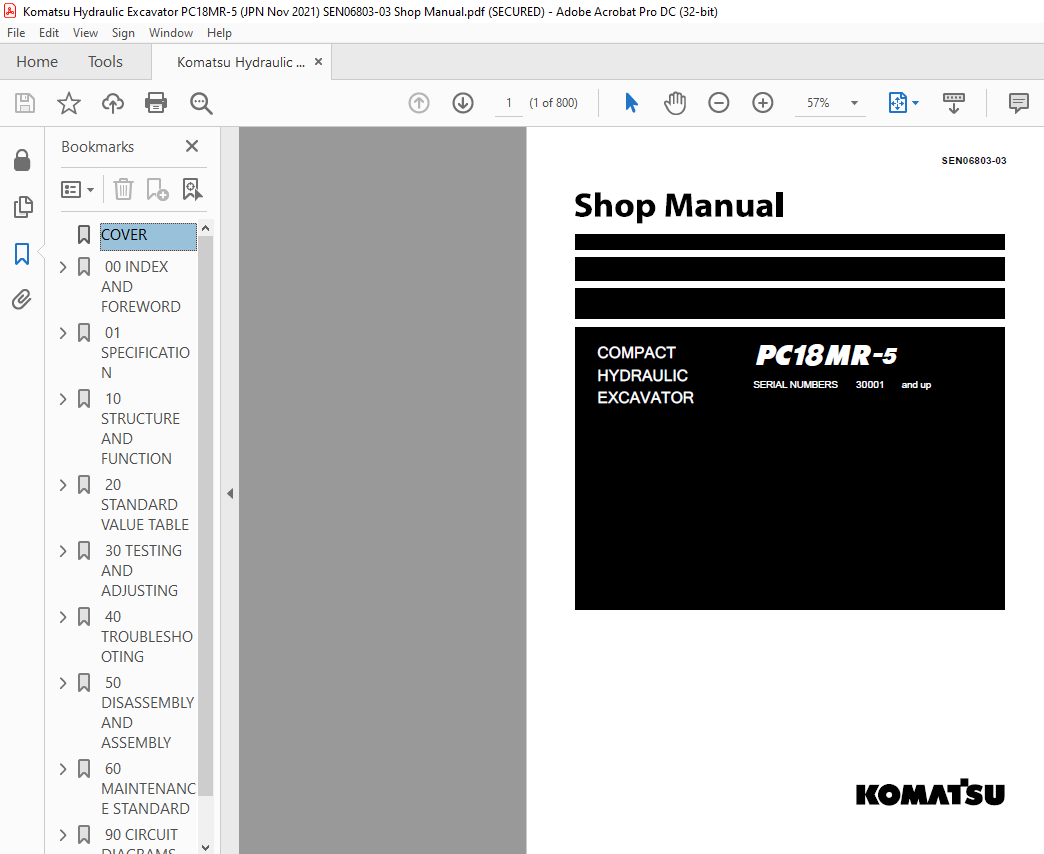This screenshot has height=854, width=1044.
Task: Click the upload to cloud icon
Action: pos(113,103)
